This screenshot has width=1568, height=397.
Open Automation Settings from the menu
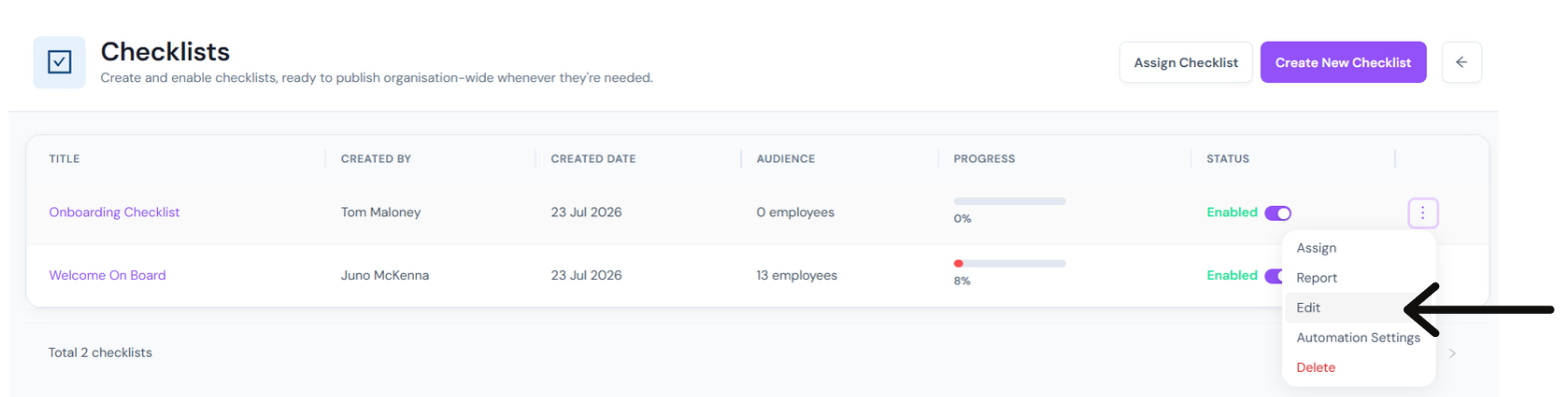(x=1358, y=338)
